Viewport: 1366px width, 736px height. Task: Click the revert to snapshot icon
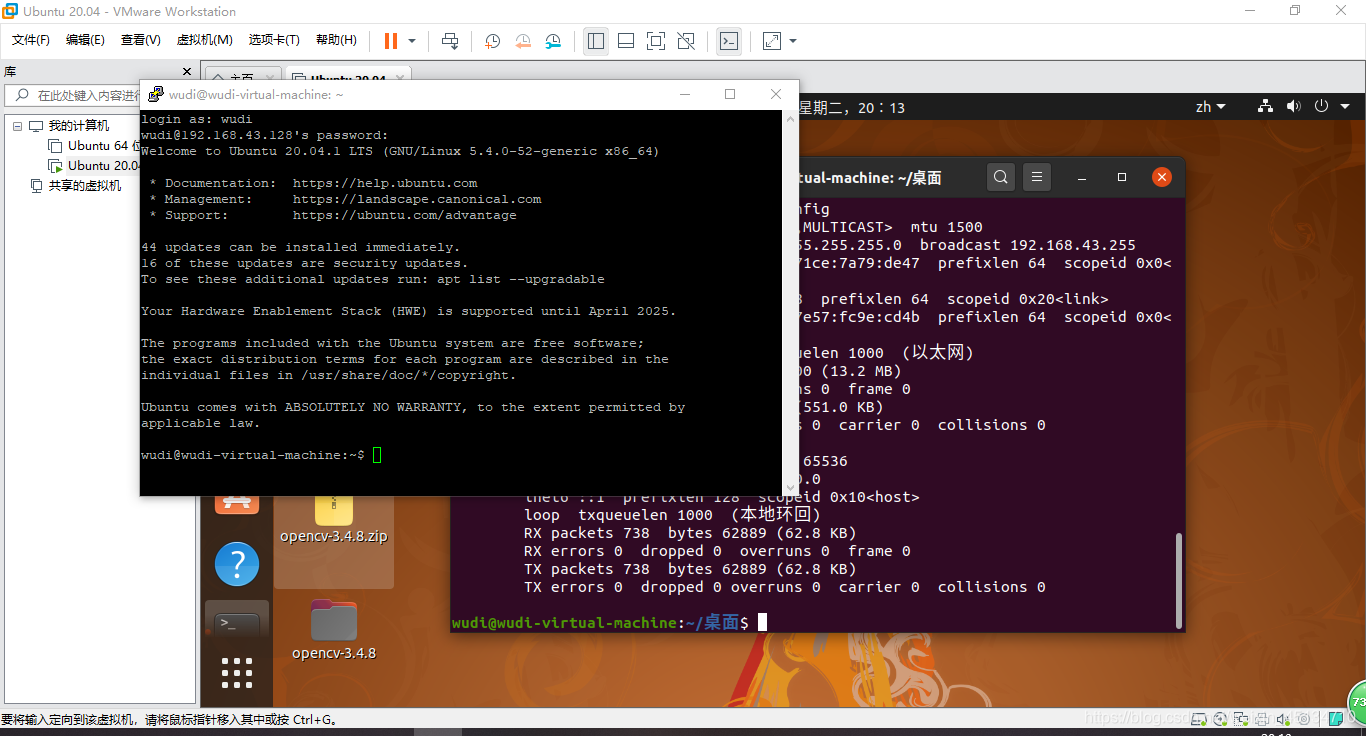523,41
